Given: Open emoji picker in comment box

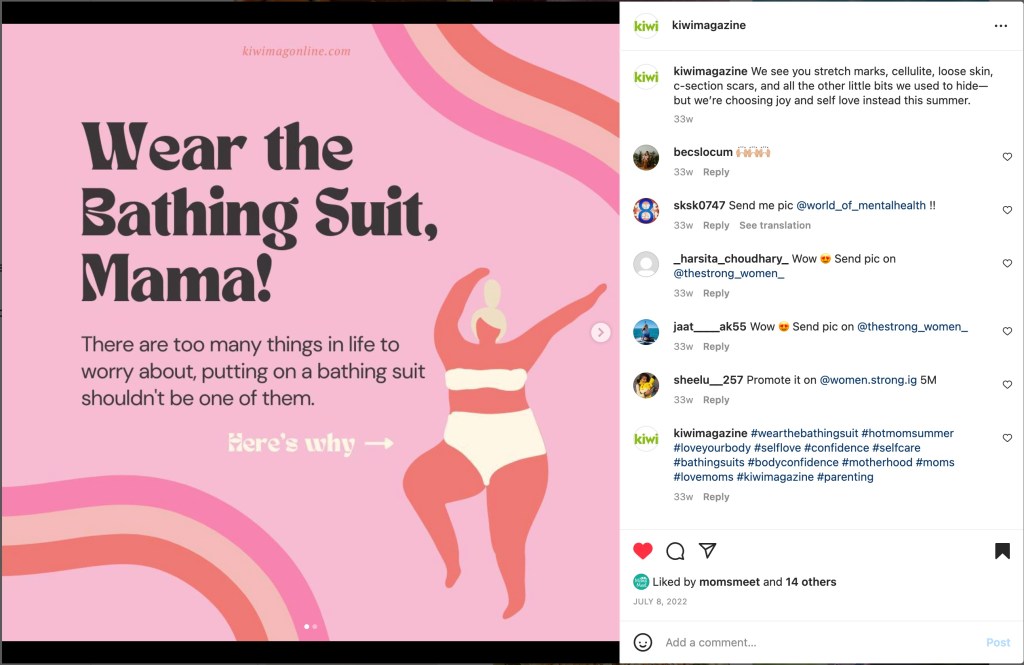Looking at the screenshot, I should [x=644, y=642].
